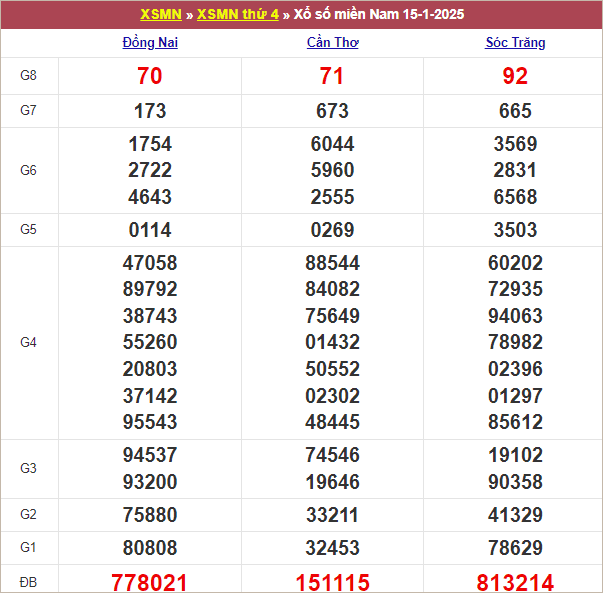The width and height of the screenshot is (603, 593).
Task: Select the special prize number 151115
Action: point(332,582)
